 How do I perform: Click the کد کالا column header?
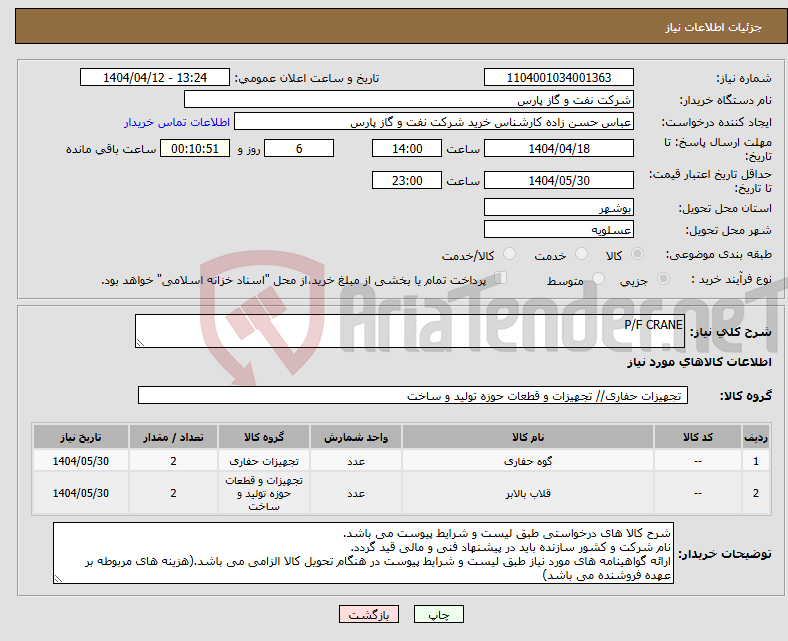click(698, 437)
